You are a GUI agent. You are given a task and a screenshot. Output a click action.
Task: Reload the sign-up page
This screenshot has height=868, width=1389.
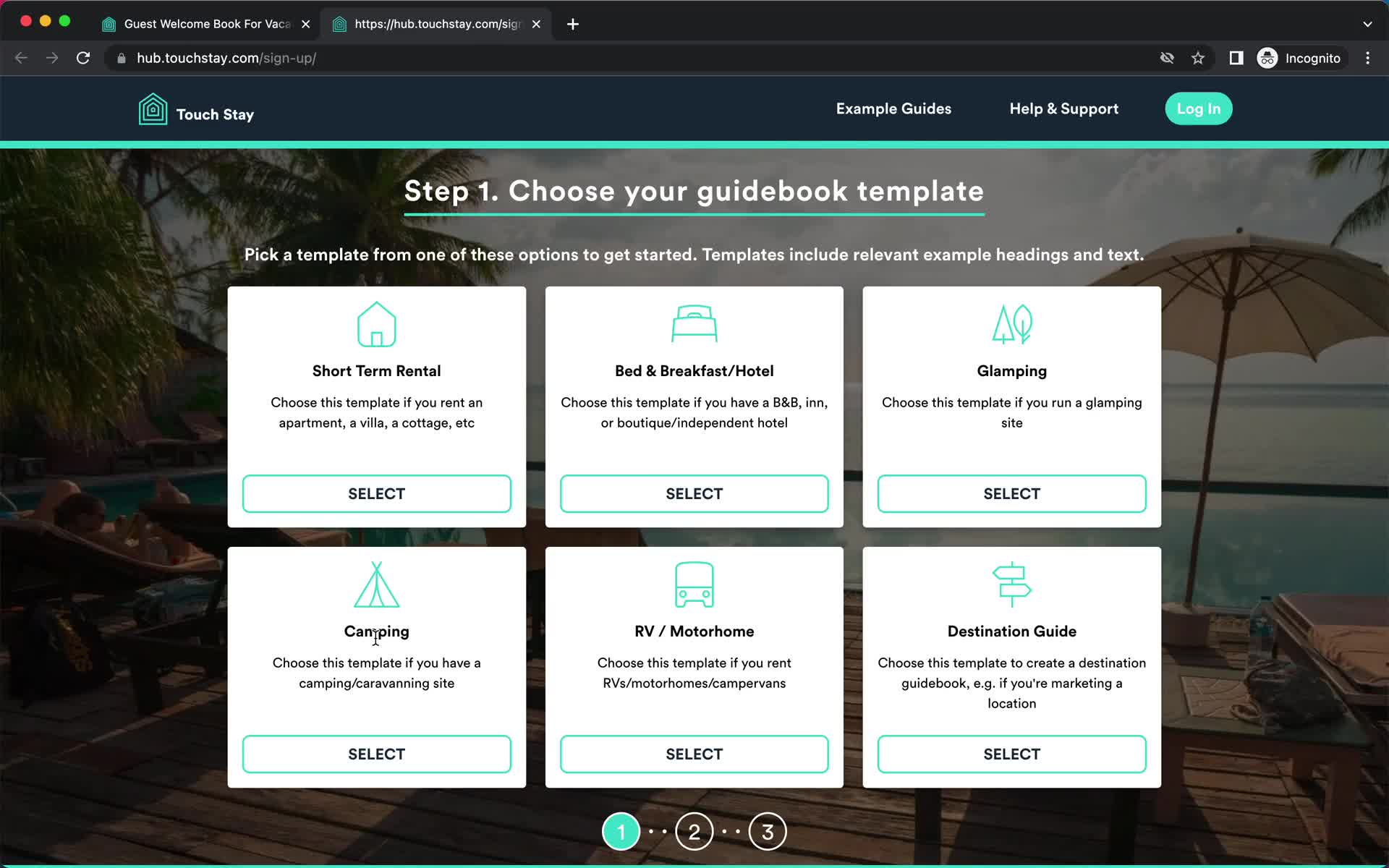83,58
